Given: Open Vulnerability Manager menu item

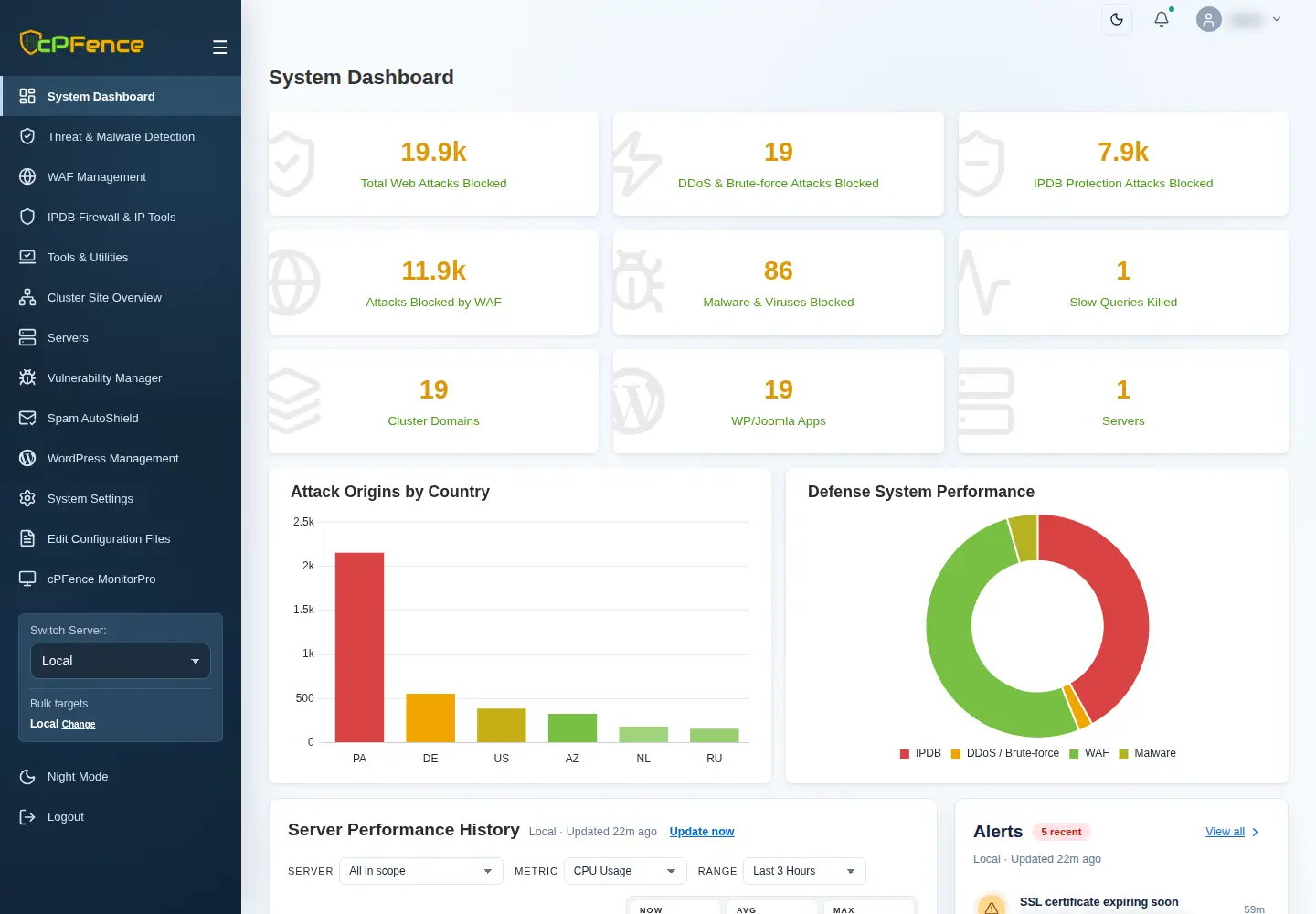Looking at the screenshot, I should point(121,377).
